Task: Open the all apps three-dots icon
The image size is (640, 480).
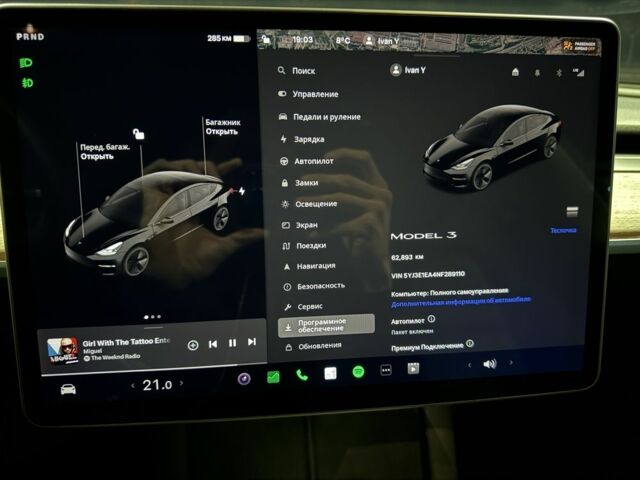Action: (386, 370)
